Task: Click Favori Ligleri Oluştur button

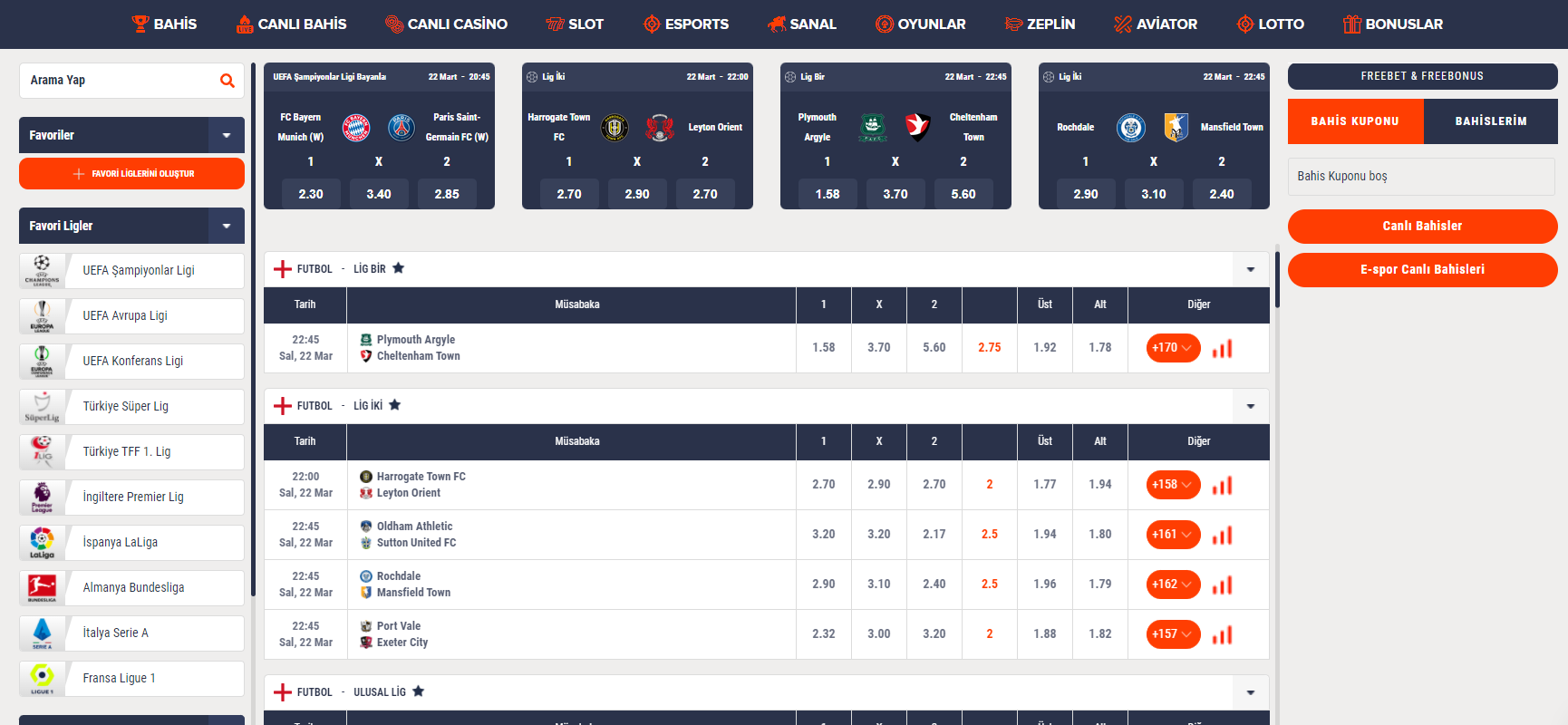Action: (131, 174)
